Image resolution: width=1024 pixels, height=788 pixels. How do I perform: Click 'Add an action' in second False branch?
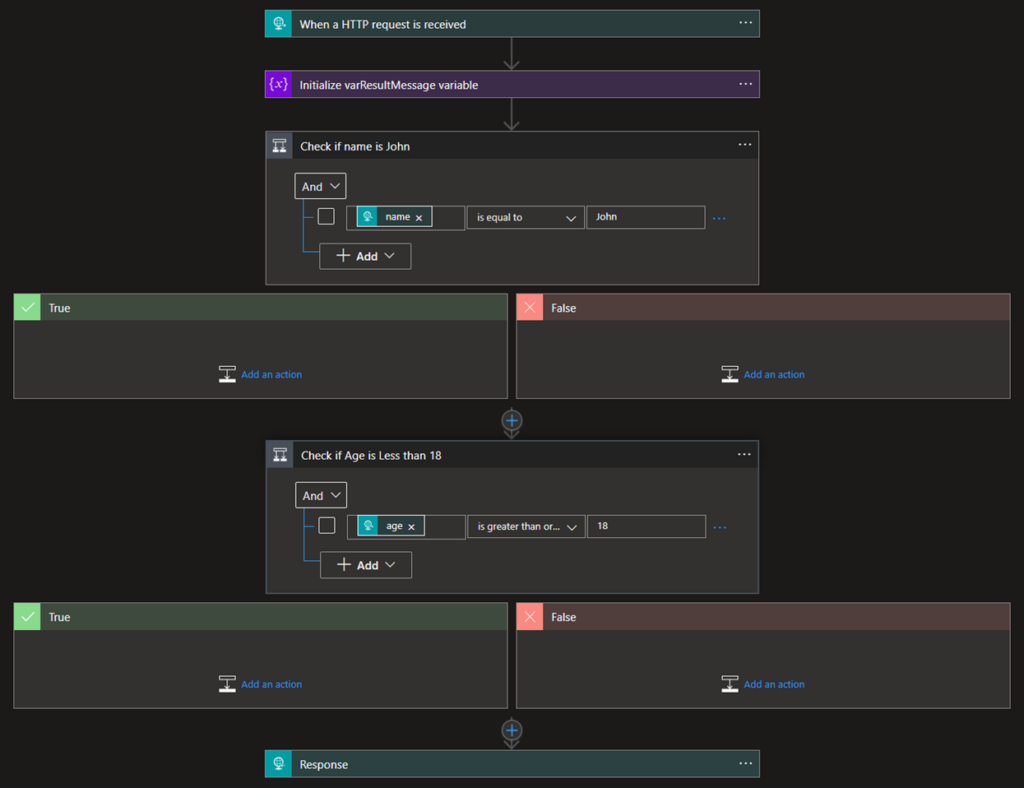click(773, 684)
